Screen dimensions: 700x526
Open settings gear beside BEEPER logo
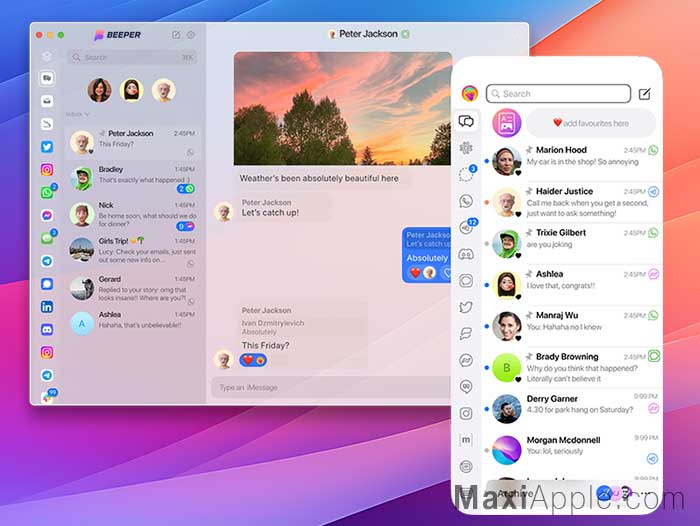191,35
